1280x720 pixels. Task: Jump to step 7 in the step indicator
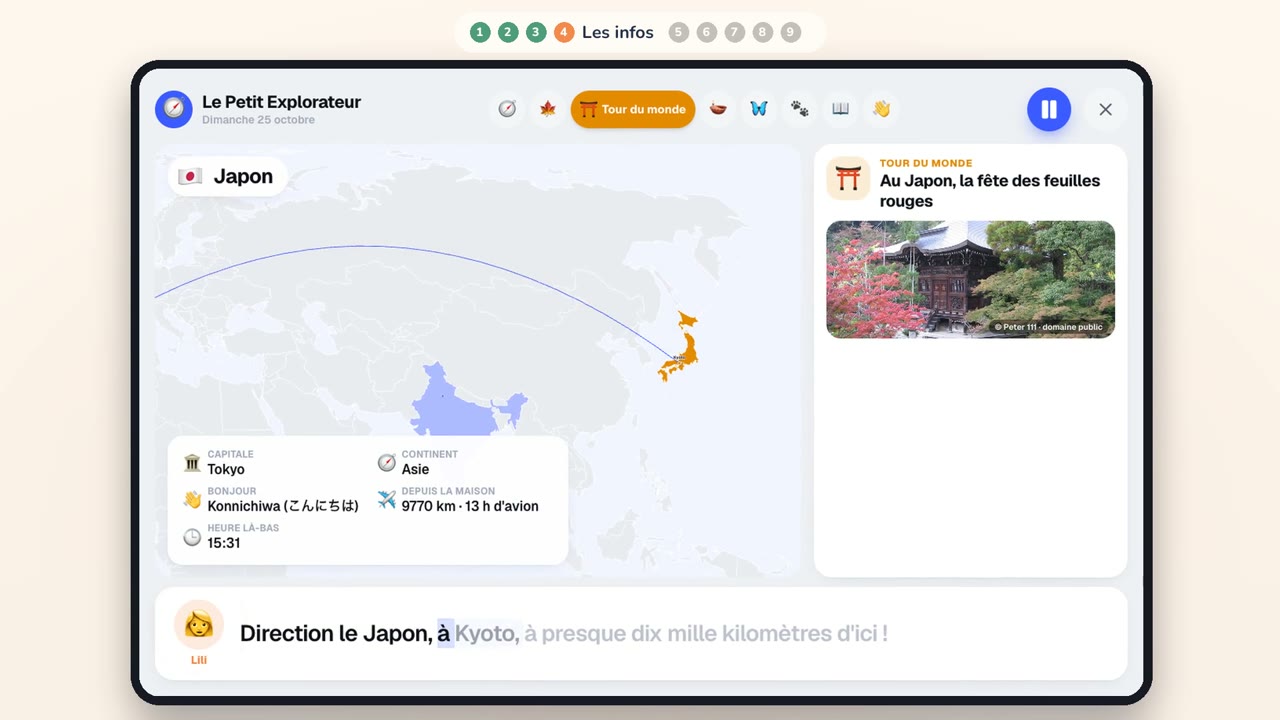tap(735, 32)
